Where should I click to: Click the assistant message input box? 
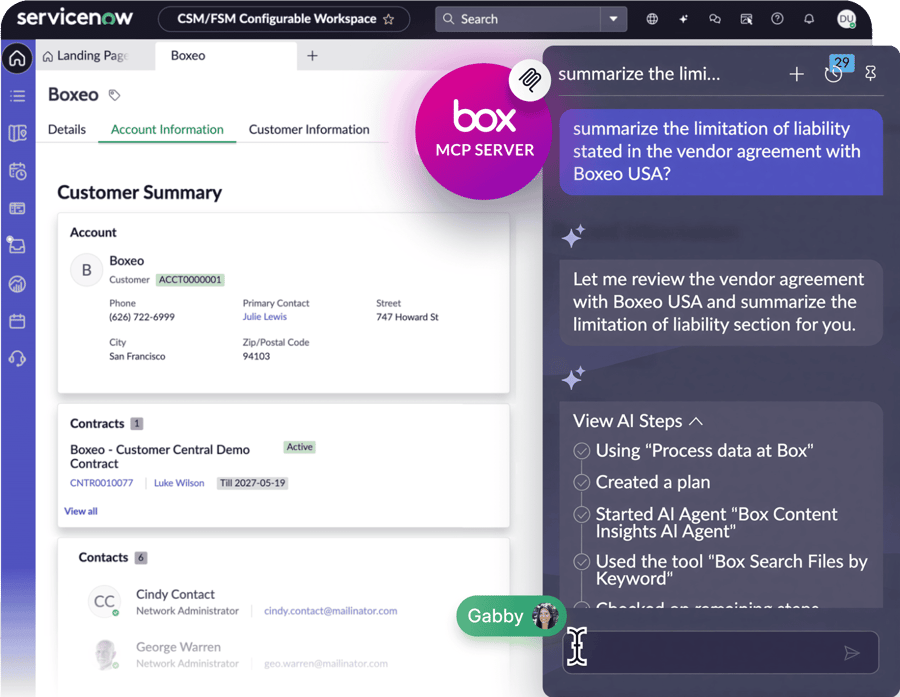pyautogui.click(x=720, y=653)
